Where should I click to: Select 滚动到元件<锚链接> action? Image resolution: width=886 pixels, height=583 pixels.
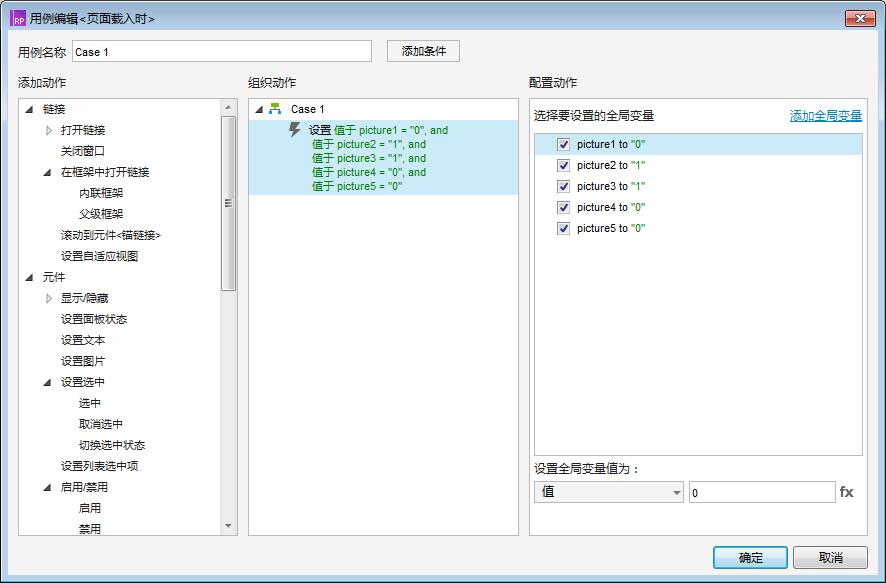pyautogui.click(x=111, y=235)
